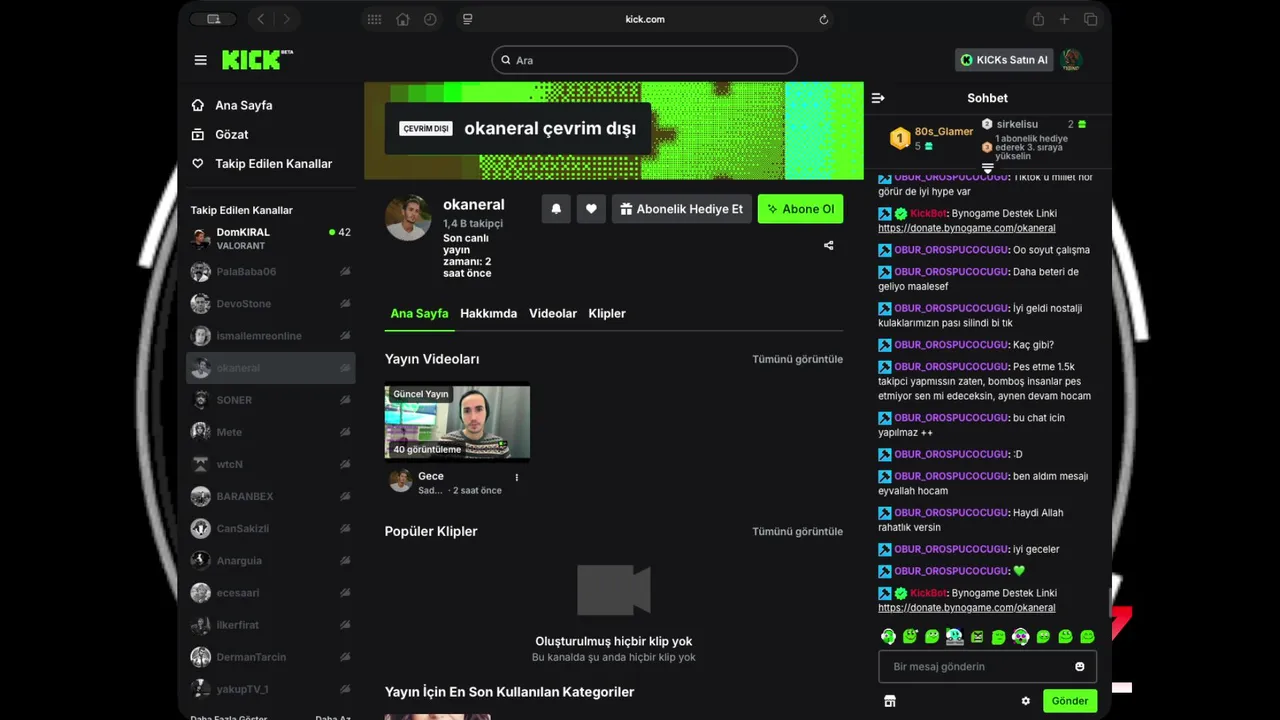Click the browser forward arrow
Screen dimensions: 1280x720
[287, 19]
